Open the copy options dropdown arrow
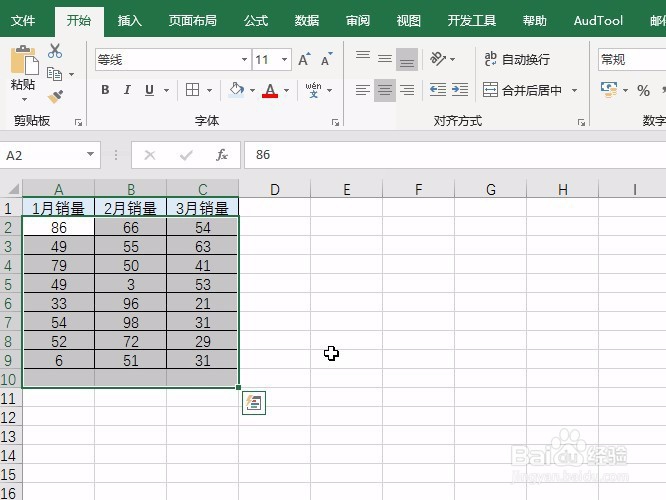The image size is (666, 500). point(71,74)
